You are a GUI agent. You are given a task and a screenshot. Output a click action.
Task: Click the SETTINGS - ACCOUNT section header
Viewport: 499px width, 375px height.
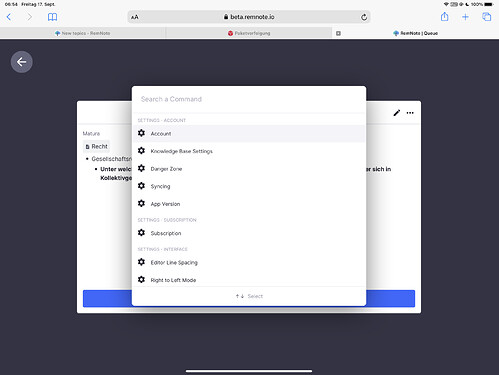(162, 120)
